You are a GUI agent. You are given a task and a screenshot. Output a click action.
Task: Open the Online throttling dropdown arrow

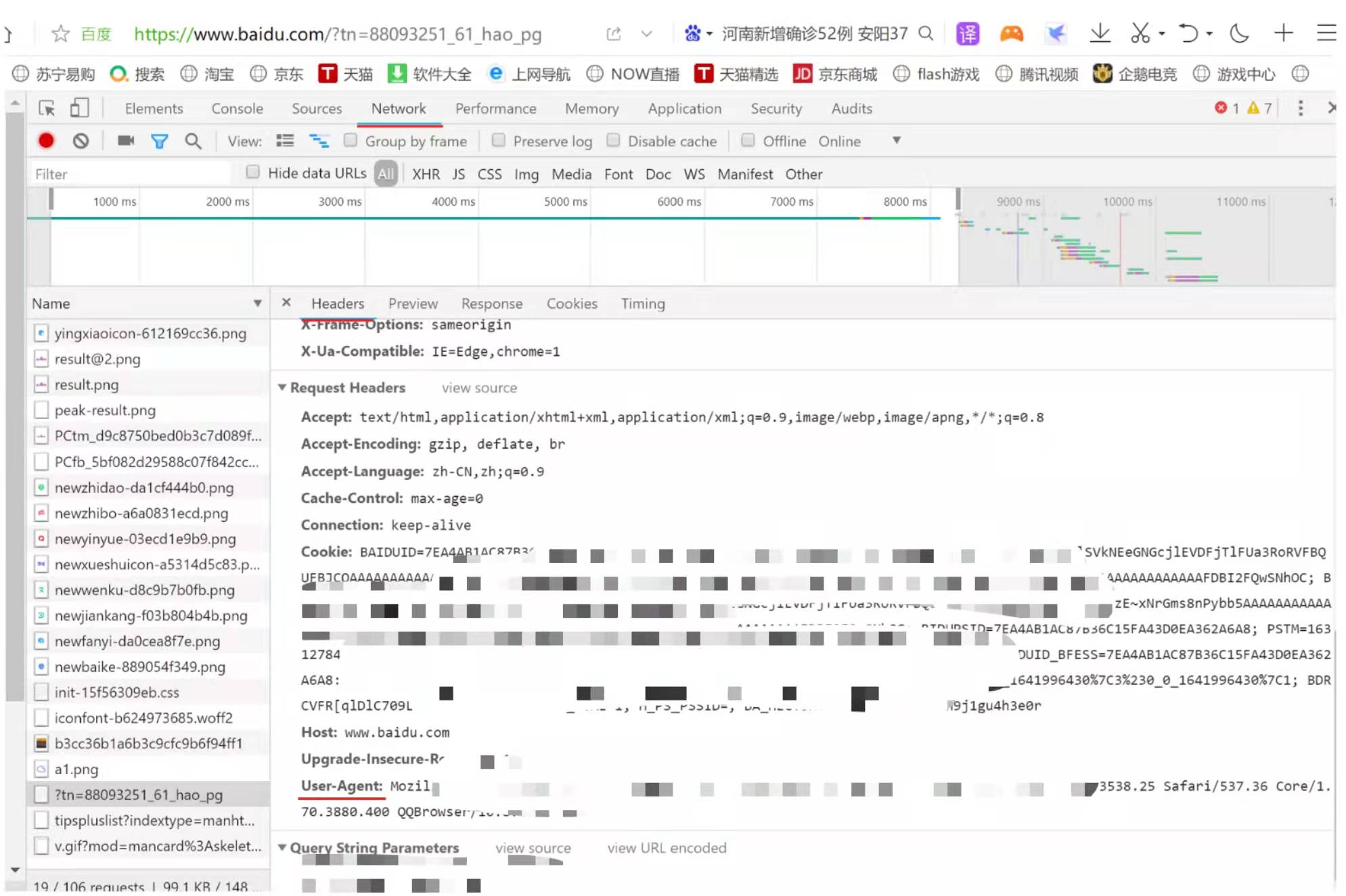coord(896,141)
